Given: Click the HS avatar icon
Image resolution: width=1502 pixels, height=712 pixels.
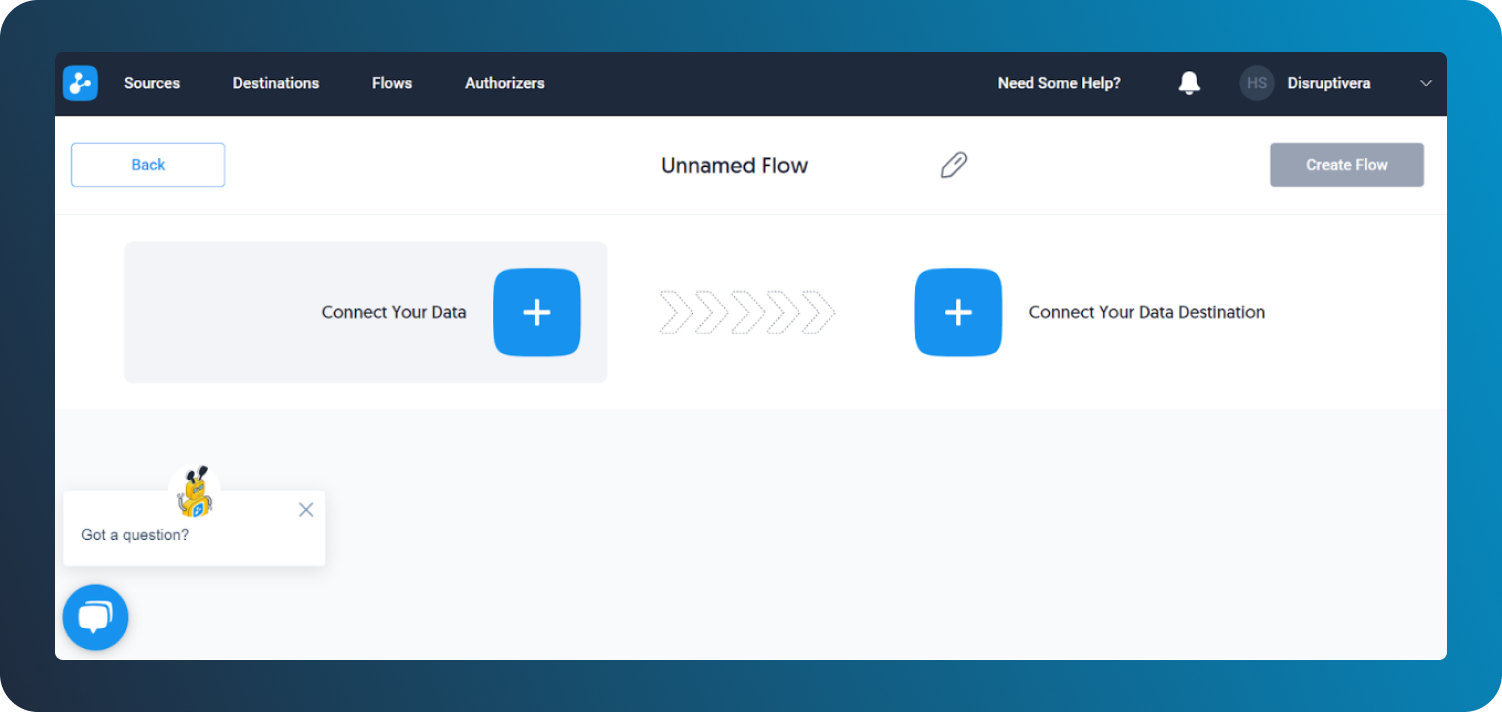Looking at the screenshot, I should point(1257,83).
